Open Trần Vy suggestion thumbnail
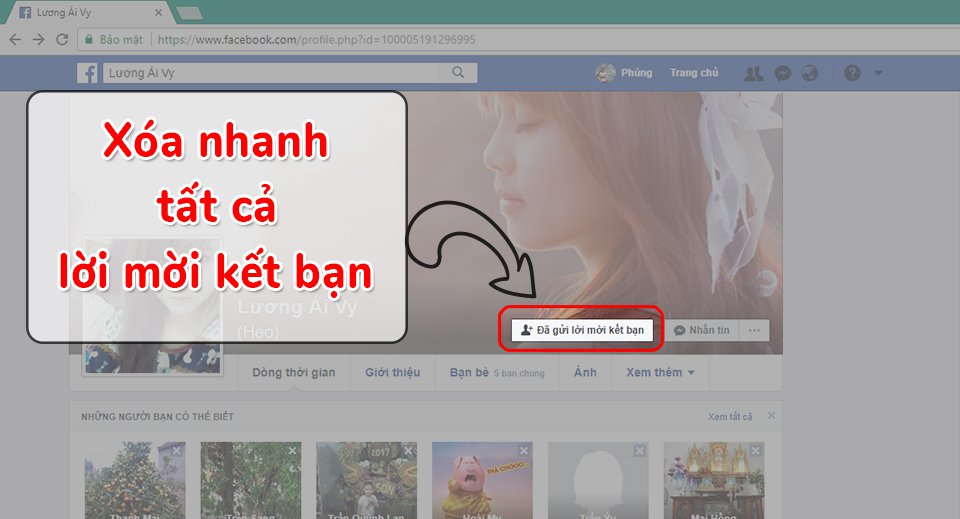The width and height of the screenshot is (960, 519). click(x=598, y=480)
